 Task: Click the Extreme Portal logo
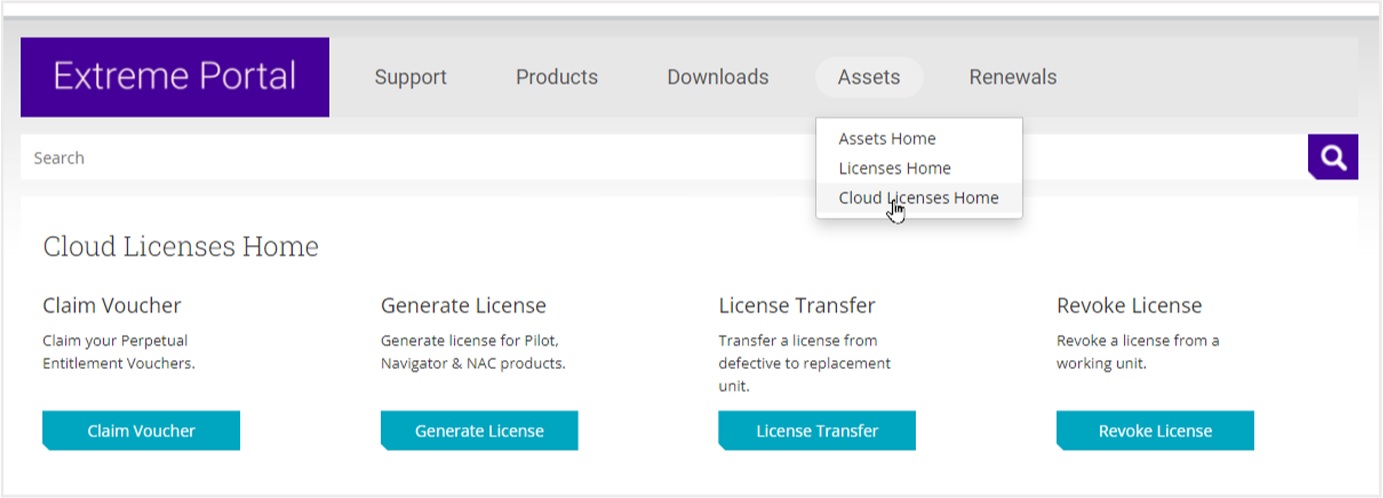(175, 77)
